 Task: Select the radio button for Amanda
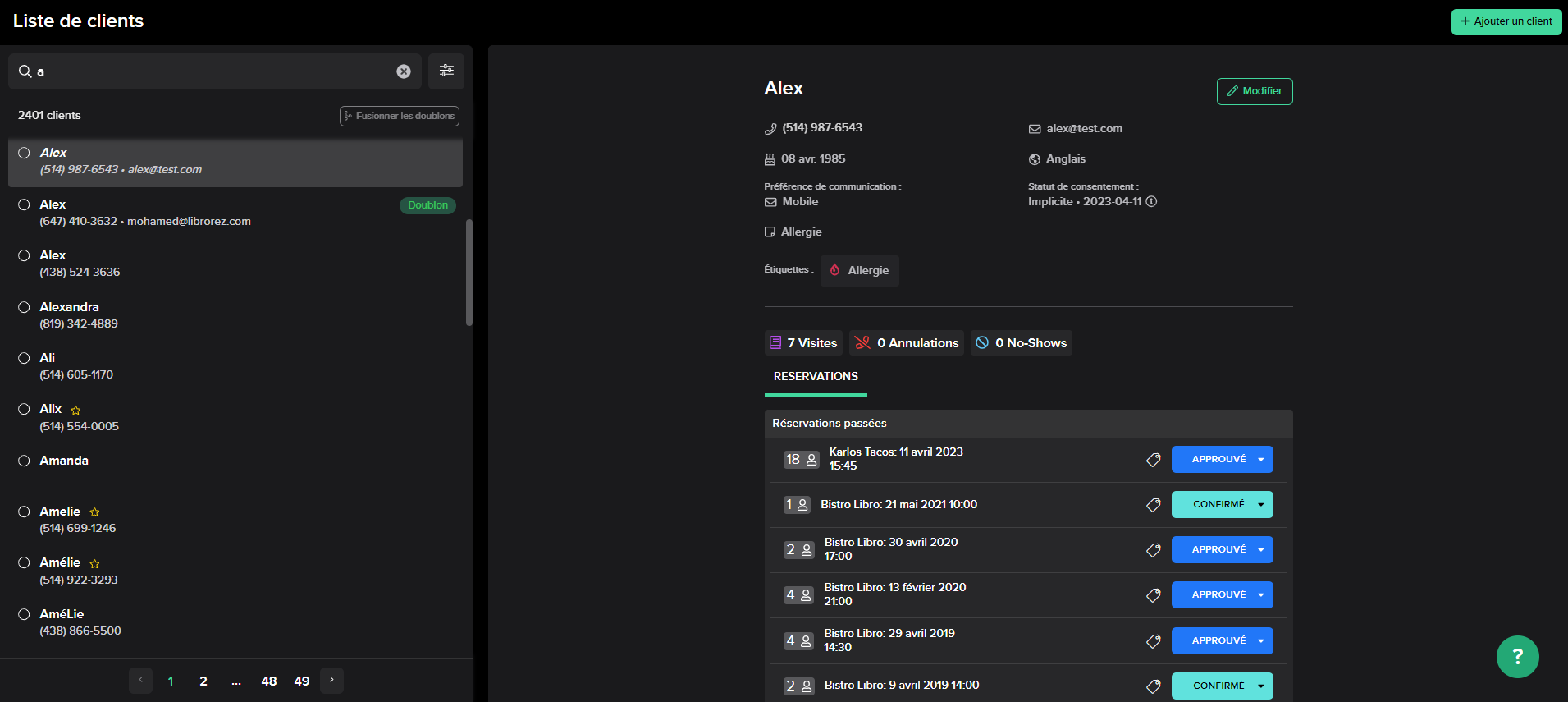[25, 461]
